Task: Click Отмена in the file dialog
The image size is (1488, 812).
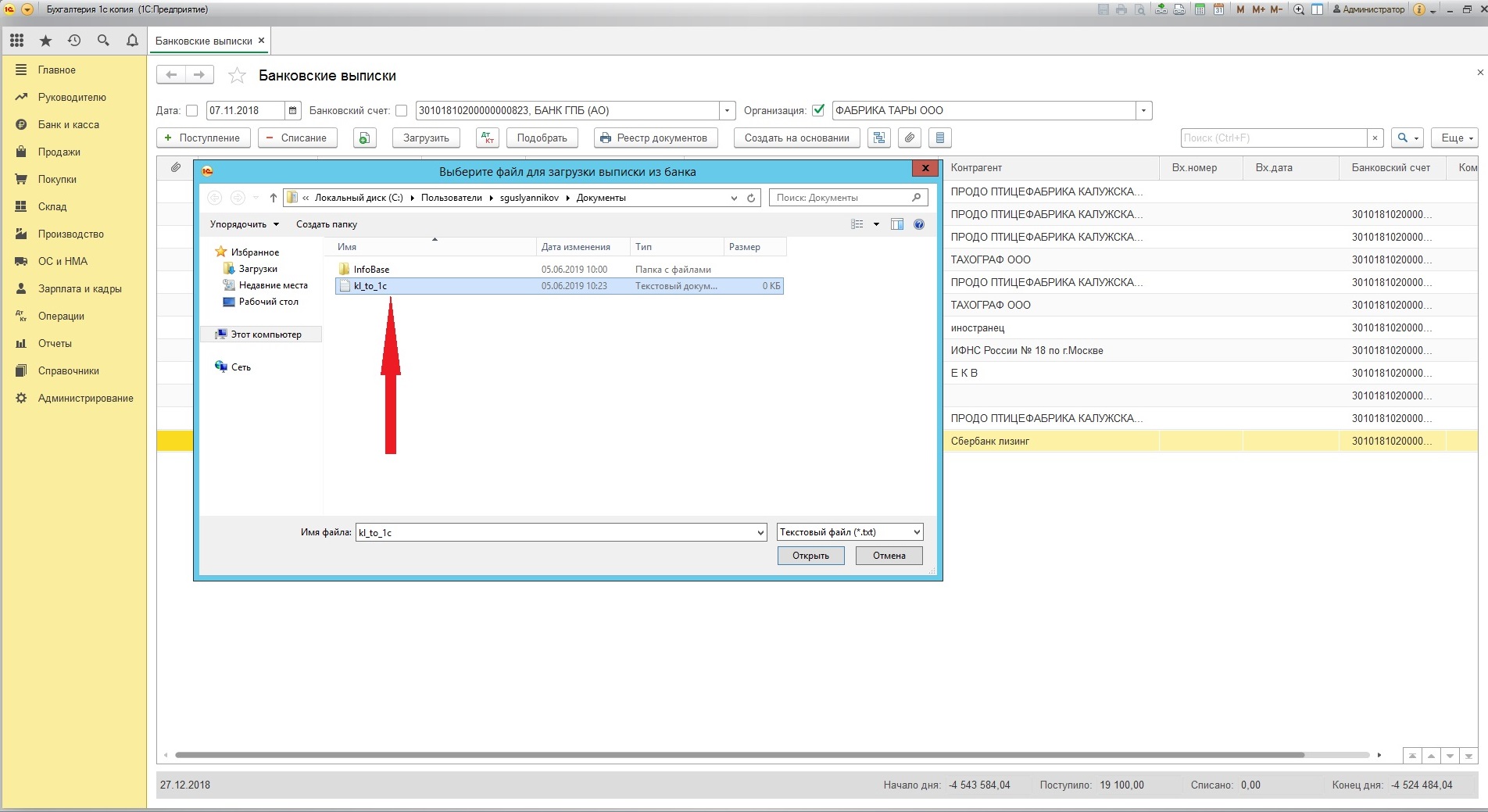Action: (889, 556)
